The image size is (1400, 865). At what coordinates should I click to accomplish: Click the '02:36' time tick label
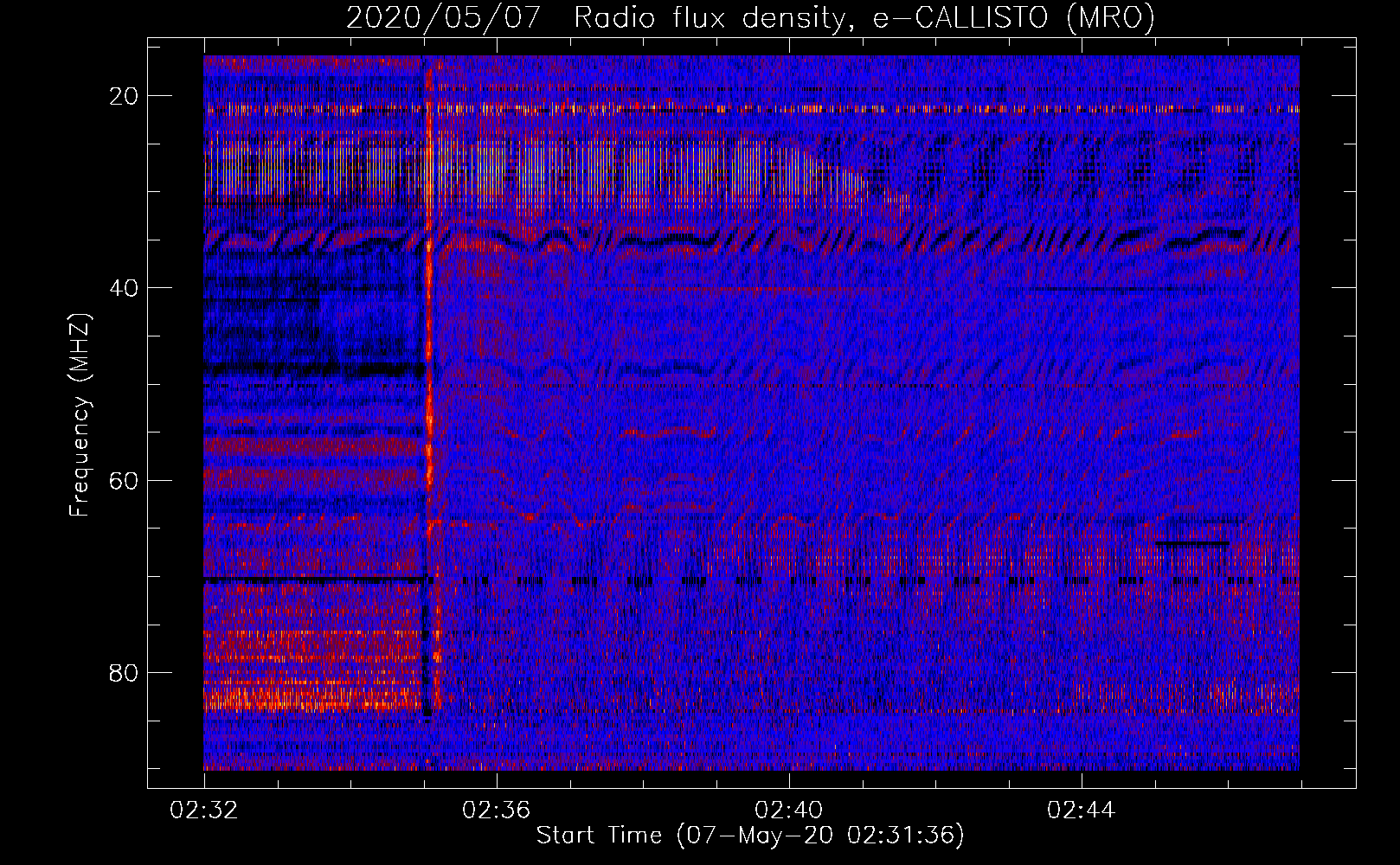(497, 811)
